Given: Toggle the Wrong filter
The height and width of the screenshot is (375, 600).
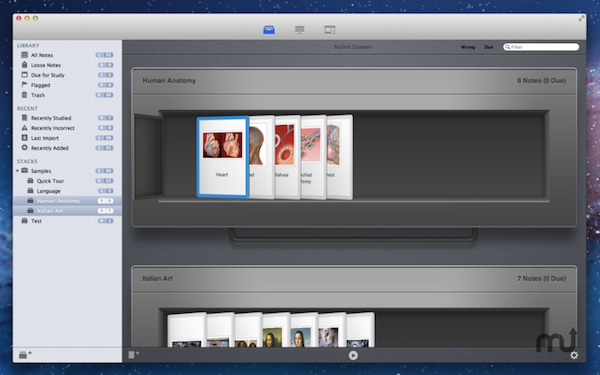Looking at the screenshot, I should pos(468,47).
